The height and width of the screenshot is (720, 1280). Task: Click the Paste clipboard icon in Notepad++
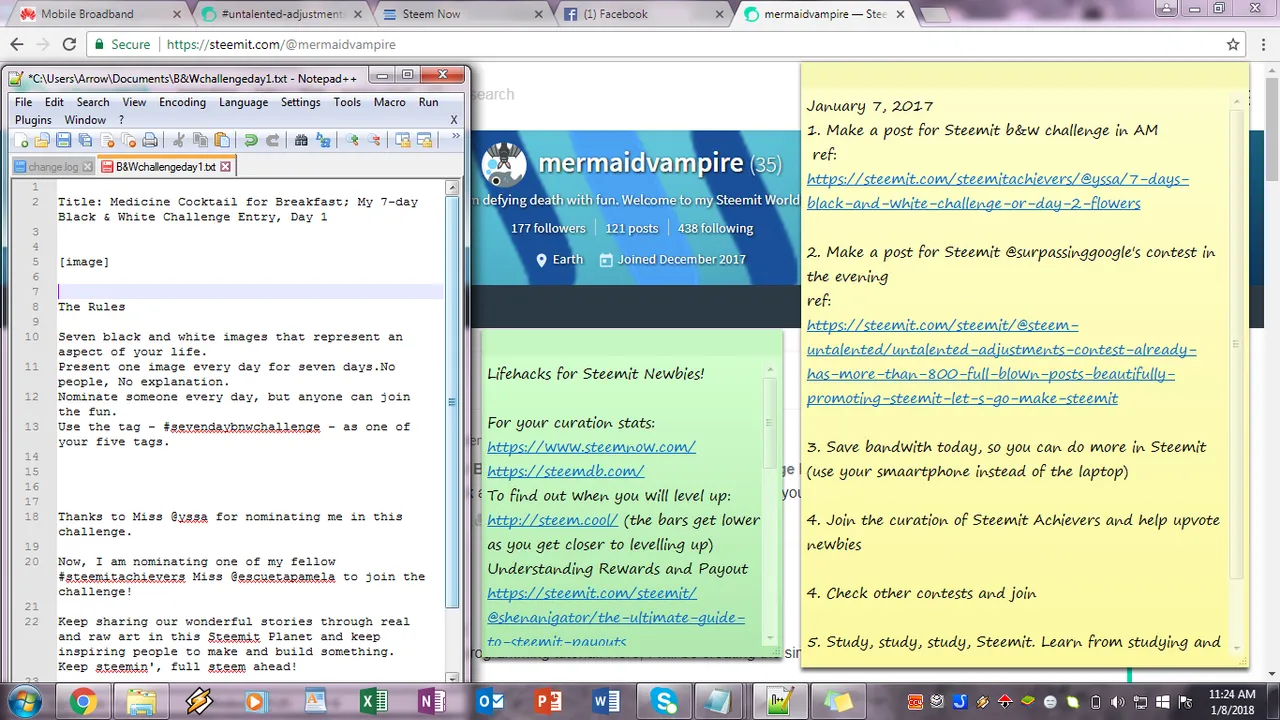tap(222, 141)
